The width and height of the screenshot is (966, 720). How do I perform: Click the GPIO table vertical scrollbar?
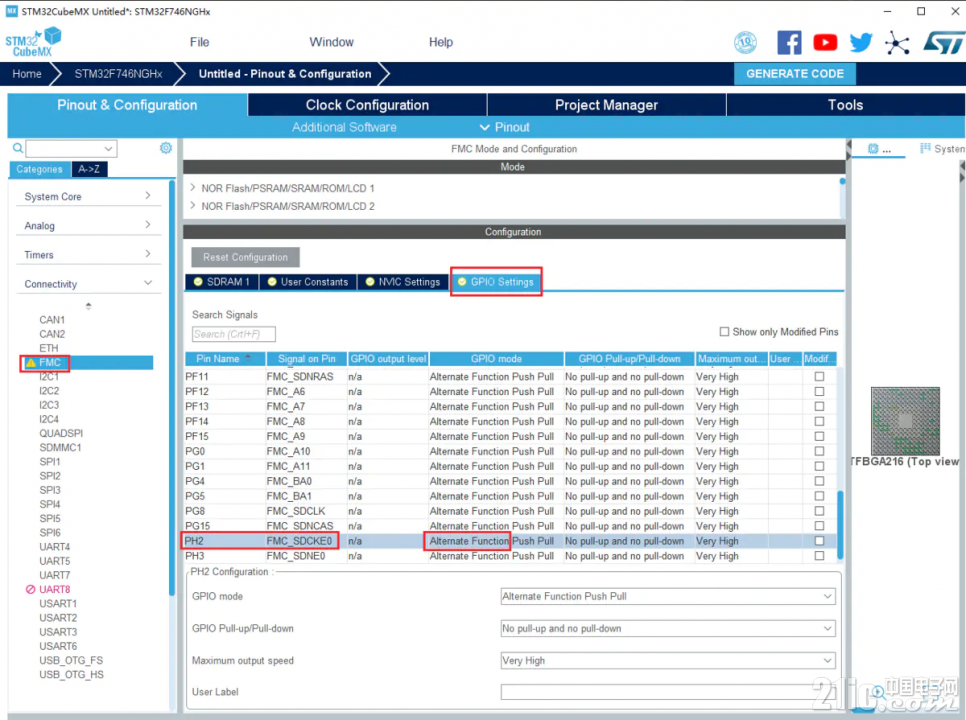840,525
